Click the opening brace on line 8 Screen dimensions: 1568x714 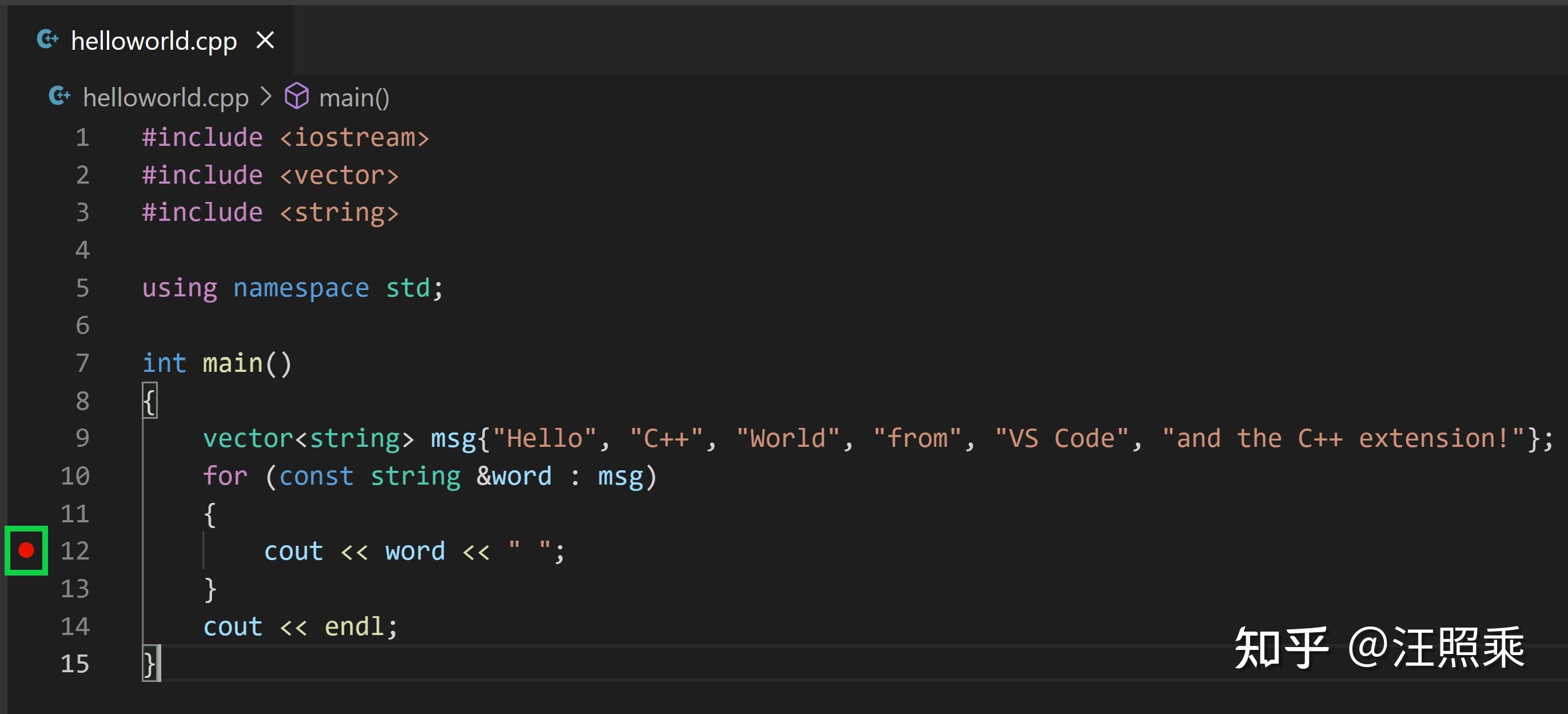[x=149, y=401]
